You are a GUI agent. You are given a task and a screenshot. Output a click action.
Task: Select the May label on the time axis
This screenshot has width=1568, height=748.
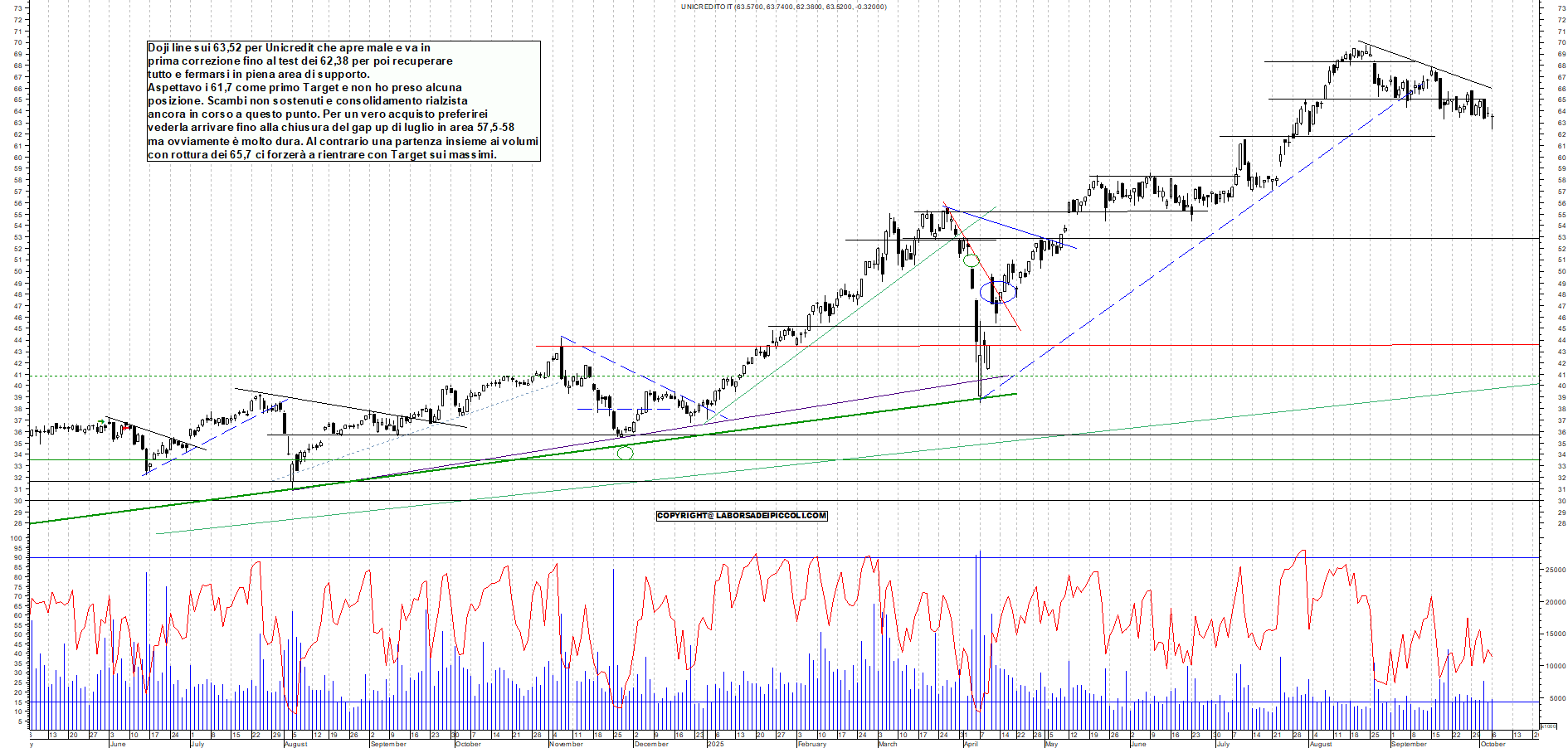pyautogui.click(x=1051, y=744)
